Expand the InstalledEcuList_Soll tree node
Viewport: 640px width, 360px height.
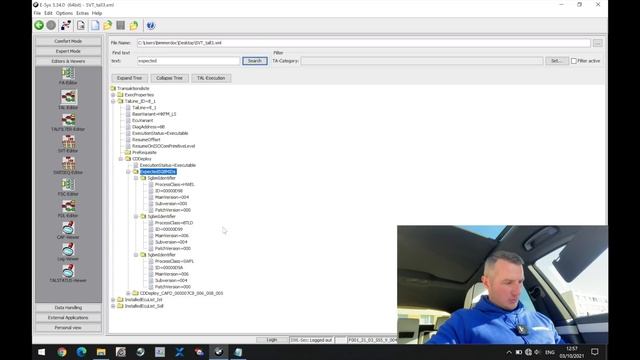[x=113, y=306]
